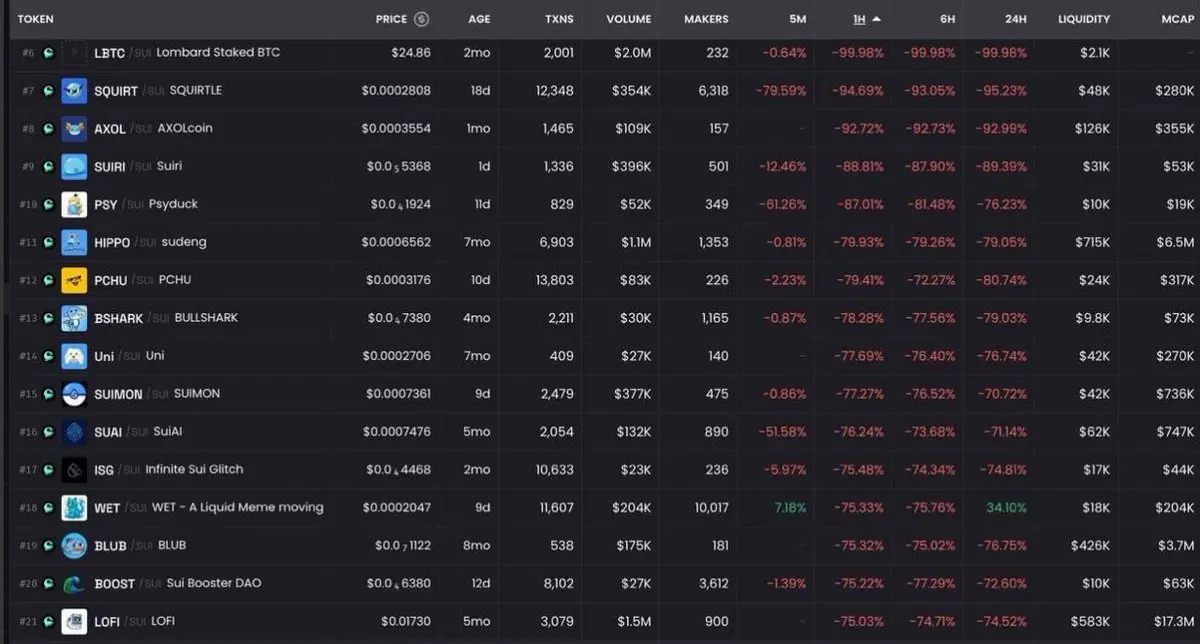Viewport: 1200px width, 644px height.
Task: Open the SUIMON pokeball logo
Action: tap(74, 394)
